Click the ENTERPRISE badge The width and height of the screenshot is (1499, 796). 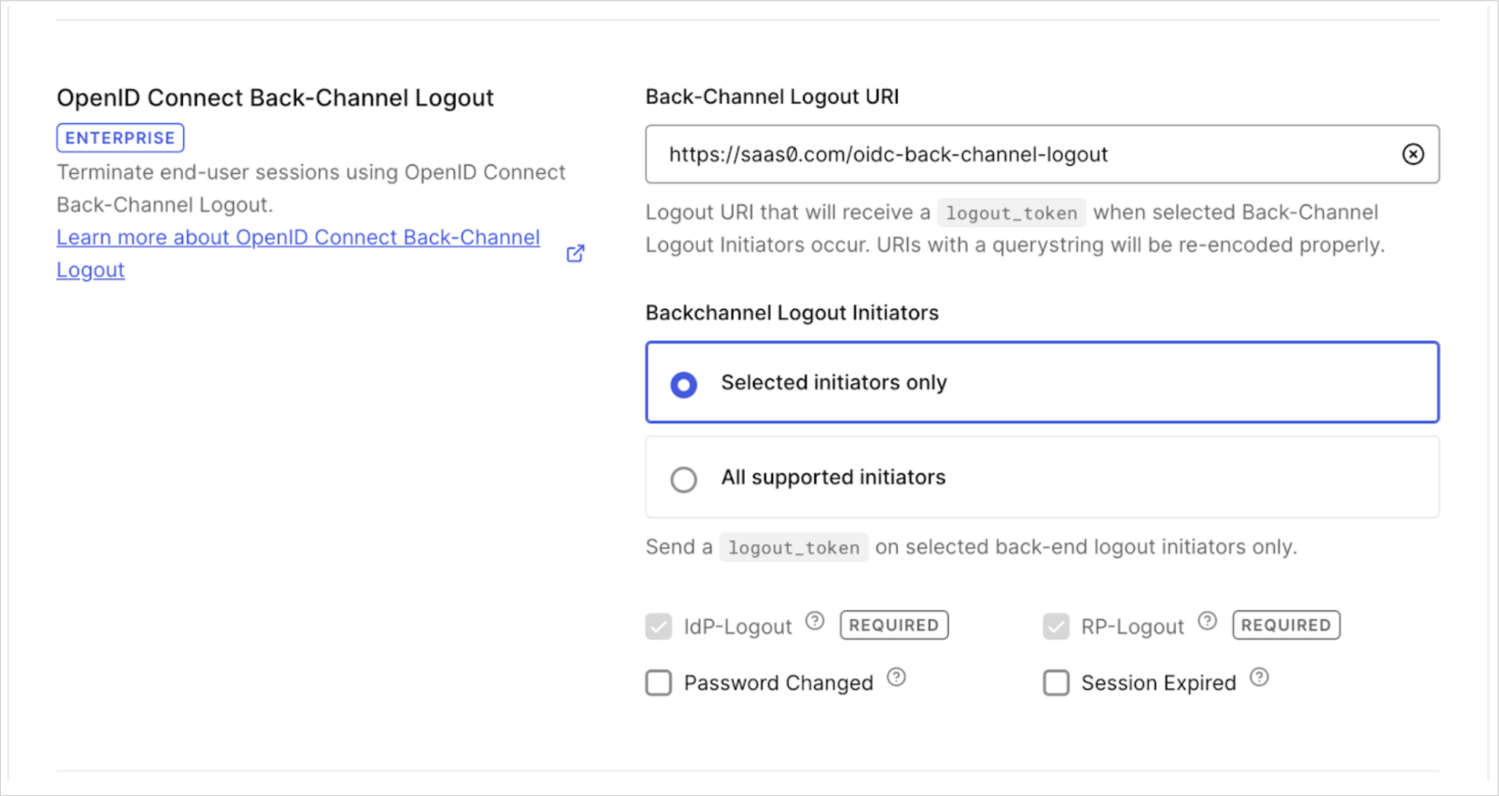coord(120,138)
